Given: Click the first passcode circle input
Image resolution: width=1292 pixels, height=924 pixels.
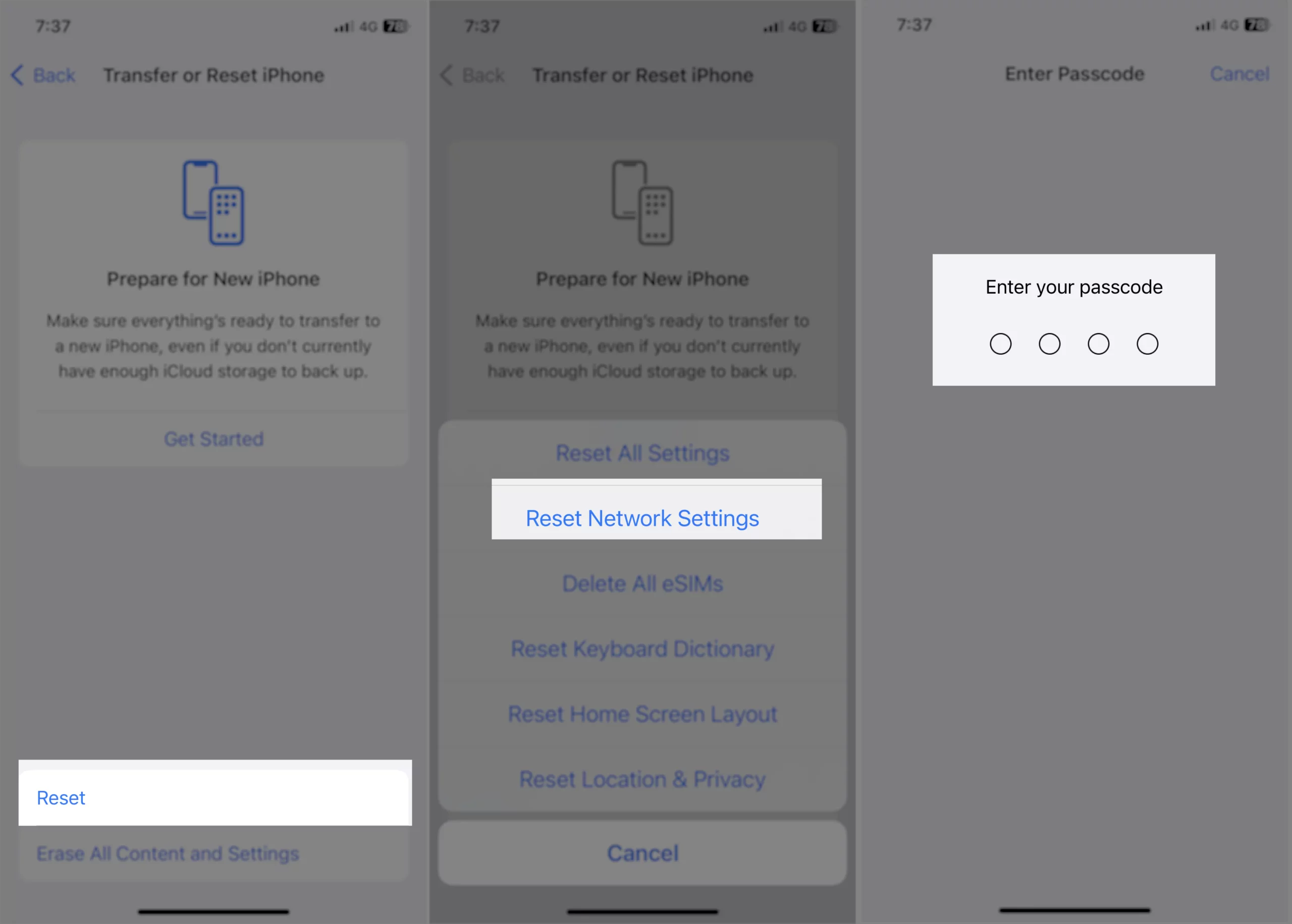Looking at the screenshot, I should tap(1001, 343).
